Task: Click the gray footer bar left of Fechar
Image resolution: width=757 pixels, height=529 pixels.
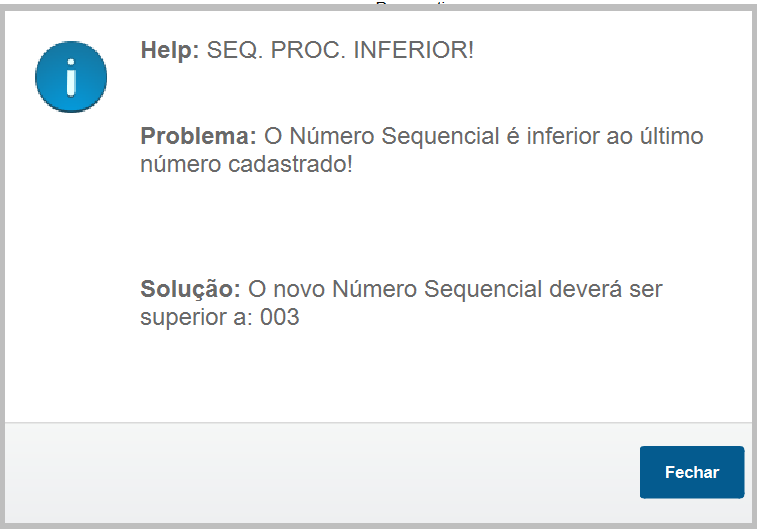Action: pyautogui.click(x=320, y=472)
